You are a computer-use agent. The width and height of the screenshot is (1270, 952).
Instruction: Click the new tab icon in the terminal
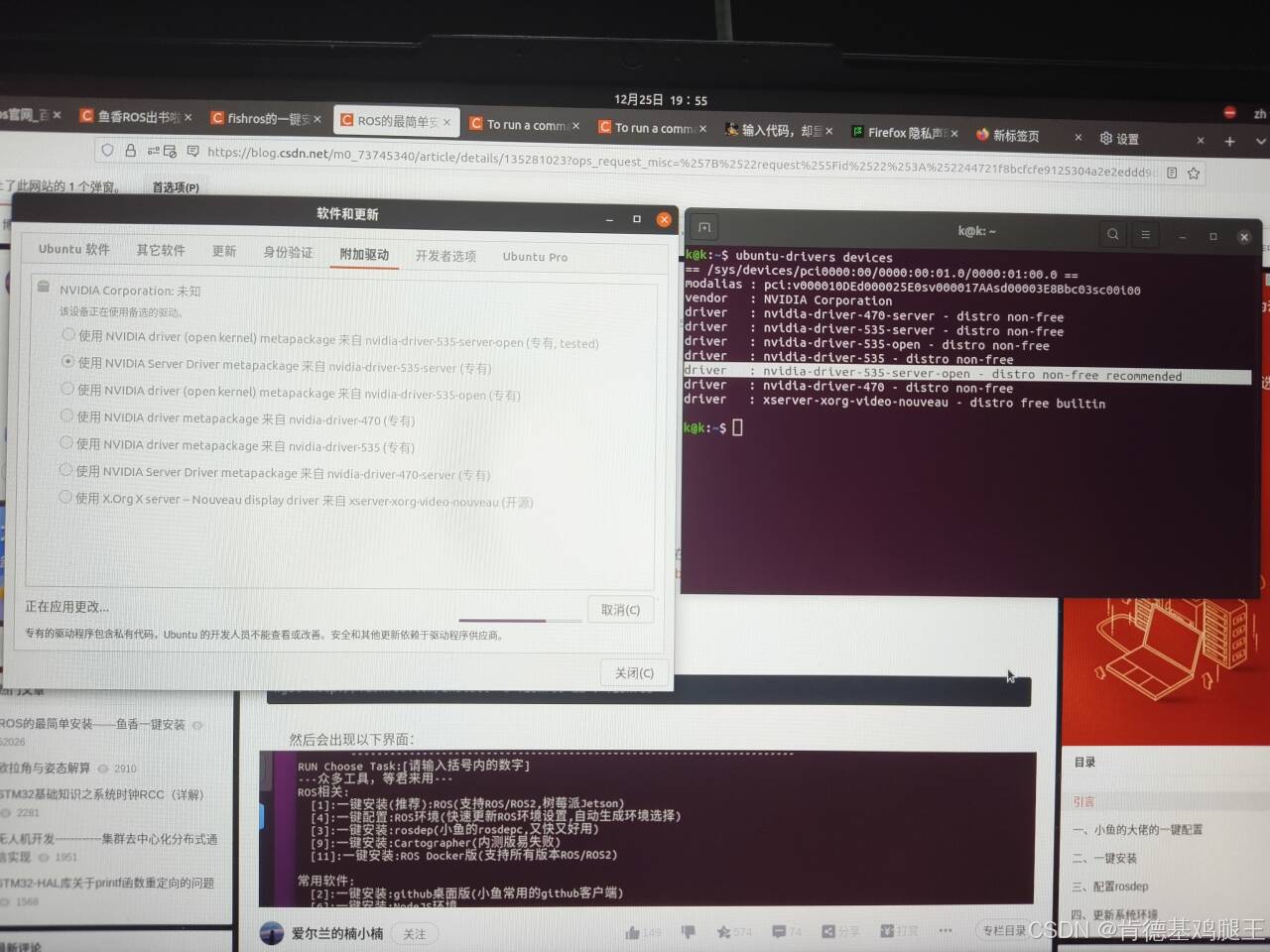(x=704, y=228)
